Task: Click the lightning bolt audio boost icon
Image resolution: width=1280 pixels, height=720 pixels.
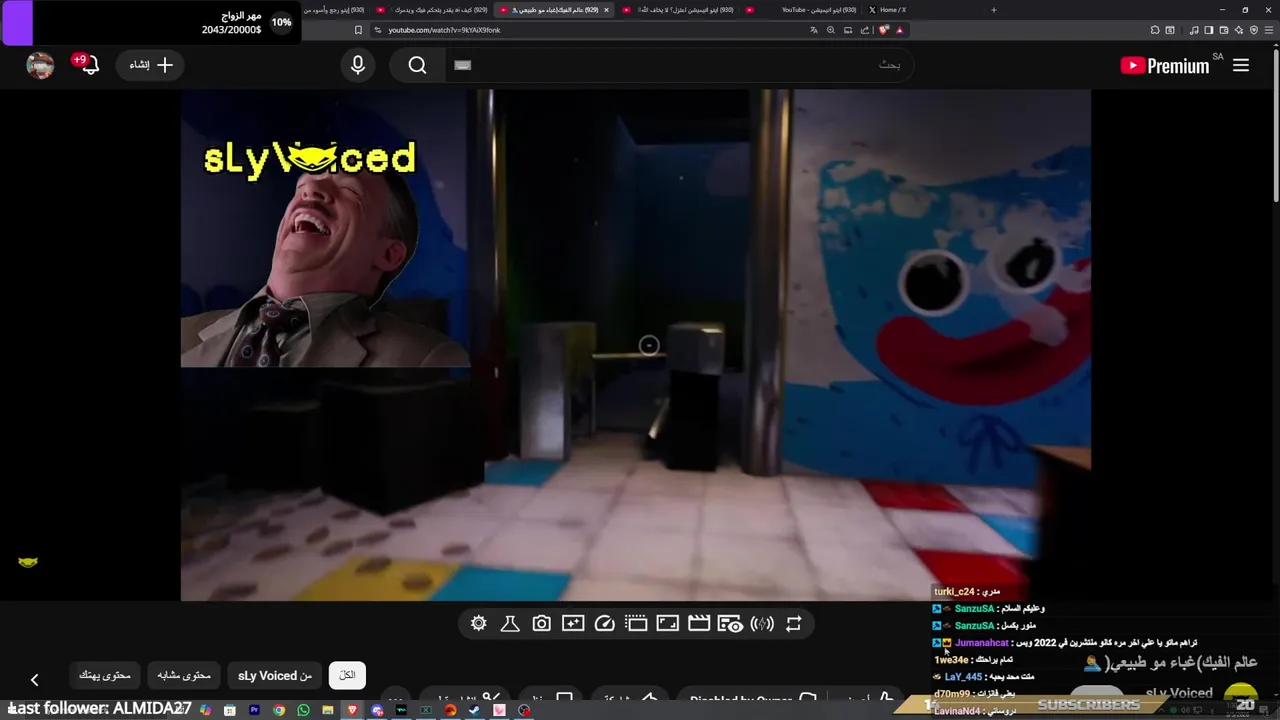Action: 762,623
